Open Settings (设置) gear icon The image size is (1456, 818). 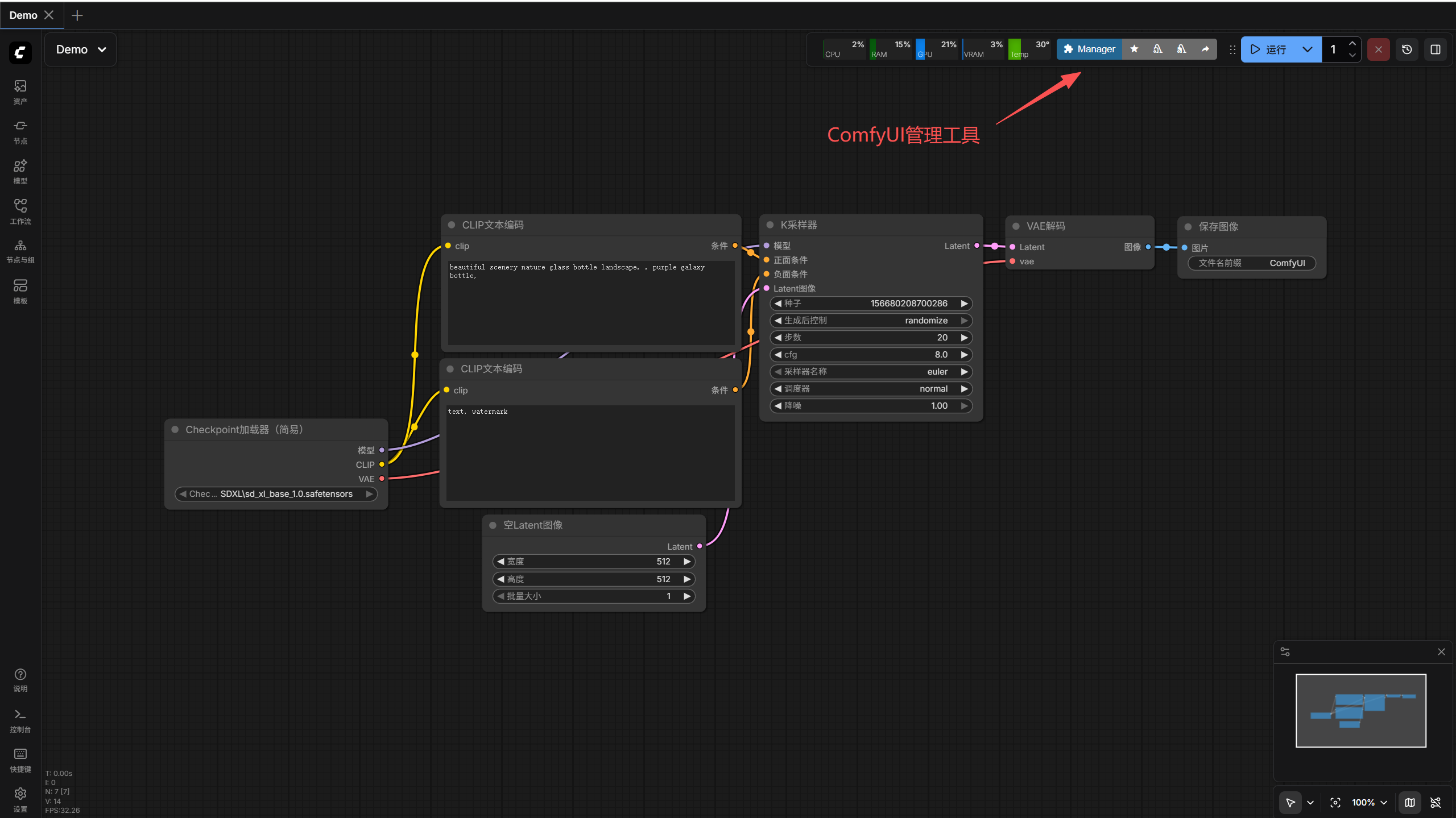click(x=20, y=799)
